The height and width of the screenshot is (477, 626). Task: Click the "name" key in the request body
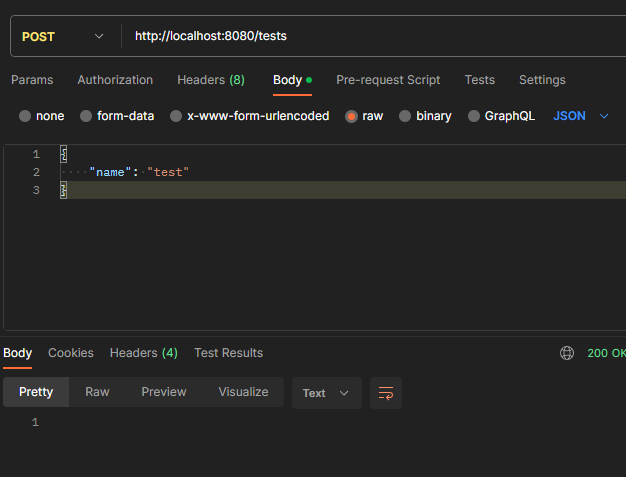[110, 172]
